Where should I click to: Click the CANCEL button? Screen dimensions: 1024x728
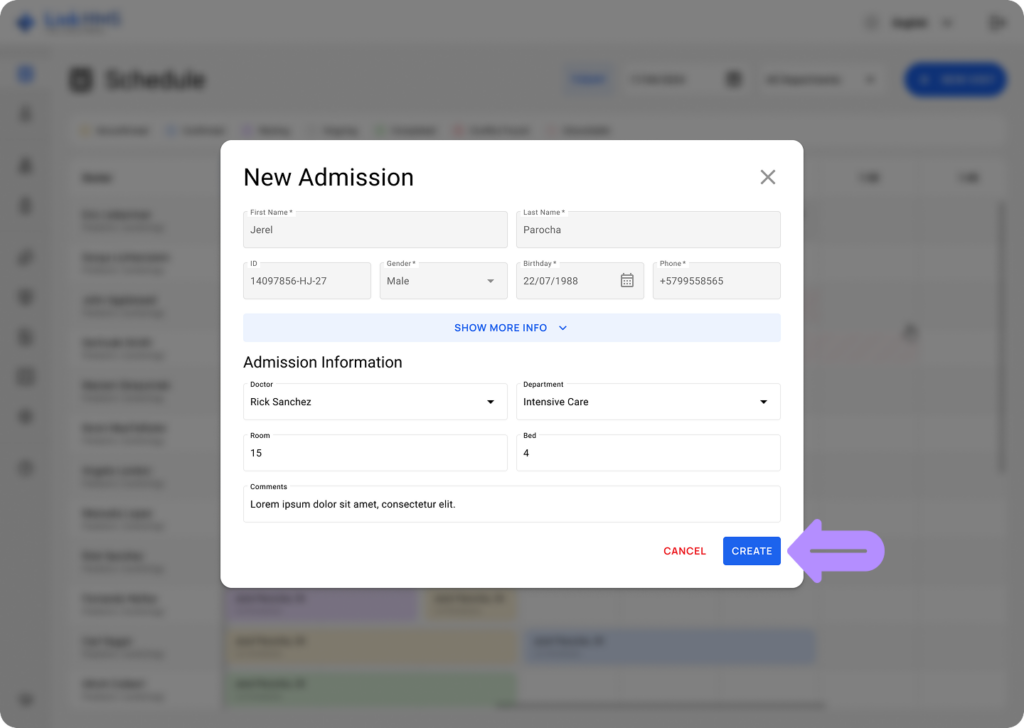coord(684,550)
